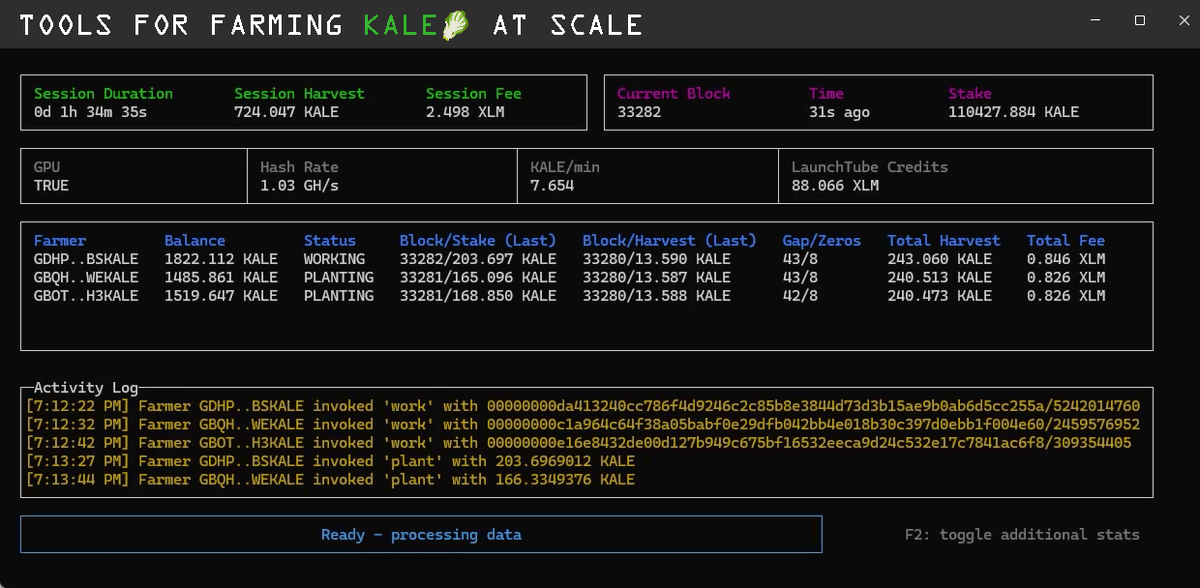1200x588 pixels.
Task: Click Gap/Zeros value 42/8
Action: pos(799,296)
